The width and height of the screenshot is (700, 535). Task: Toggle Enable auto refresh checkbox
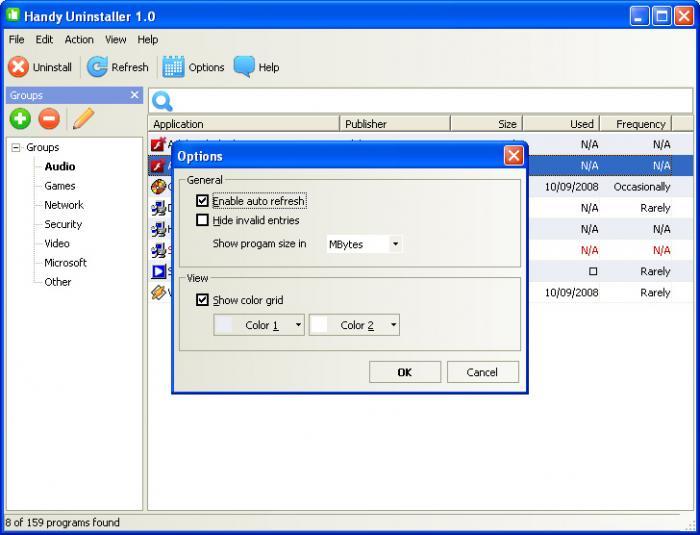click(202, 201)
